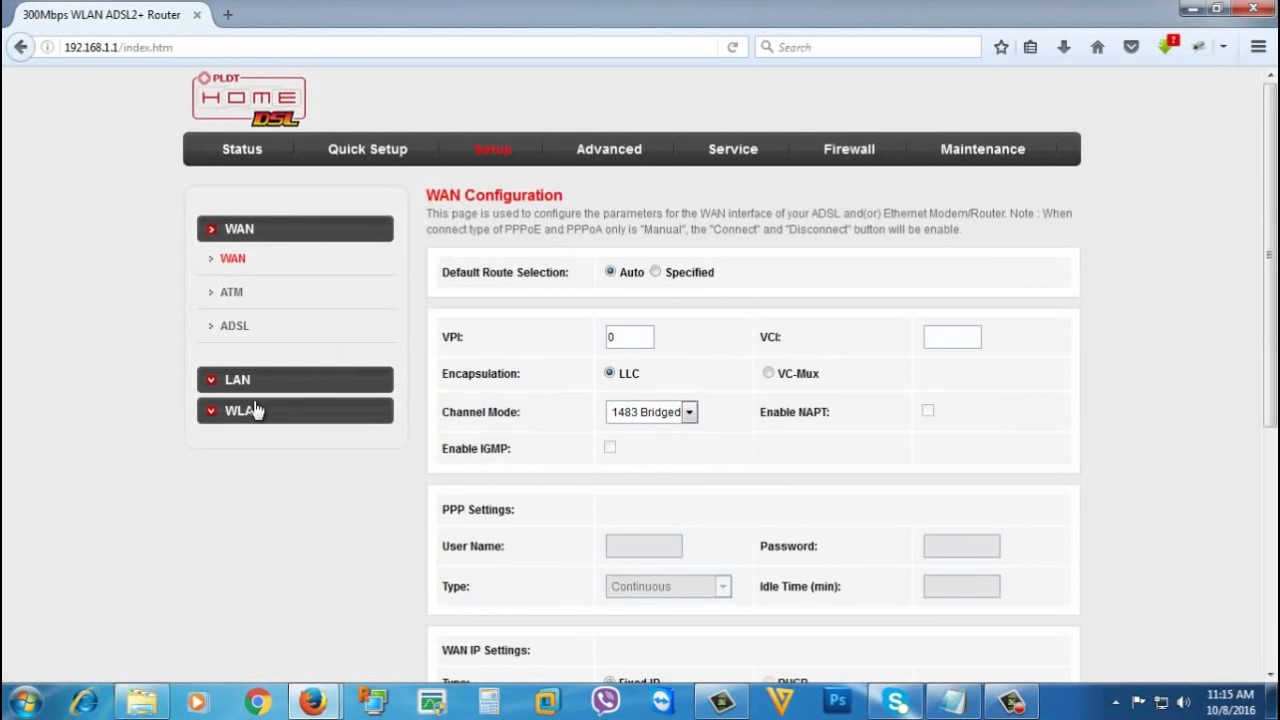Reload the page with the refresh icon
Screen dimensions: 1280x720
click(x=732, y=47)
